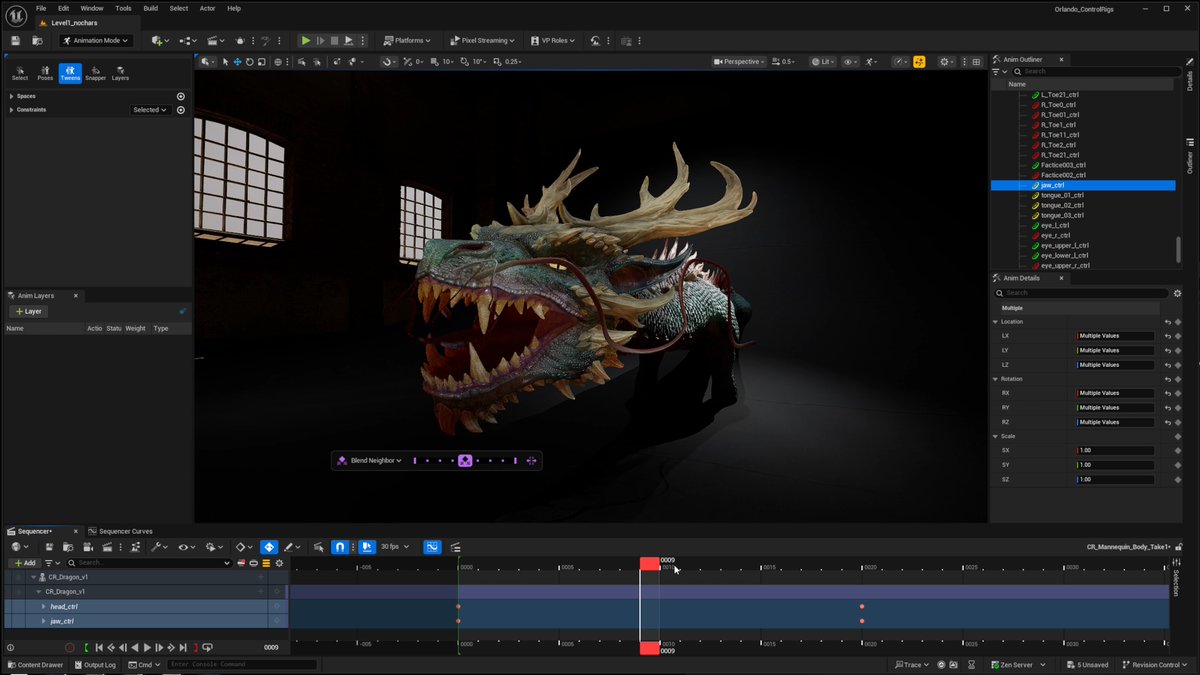Expand the jaw_ctrl track

click(x=43, y=621)
